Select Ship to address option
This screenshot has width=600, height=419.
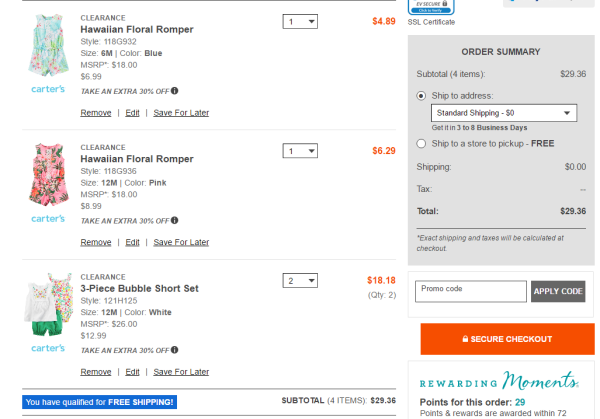tap(421, 96)
